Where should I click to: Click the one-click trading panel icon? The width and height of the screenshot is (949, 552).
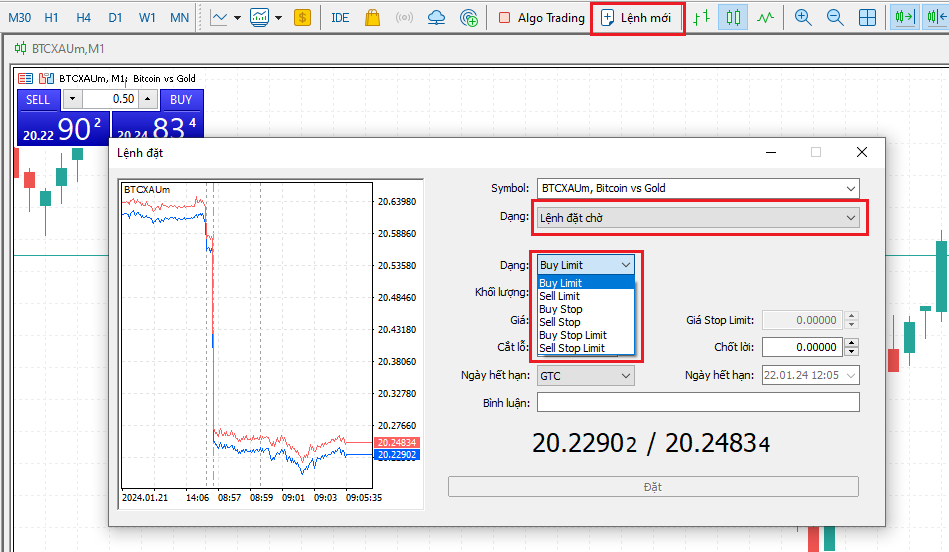point(25,79)
